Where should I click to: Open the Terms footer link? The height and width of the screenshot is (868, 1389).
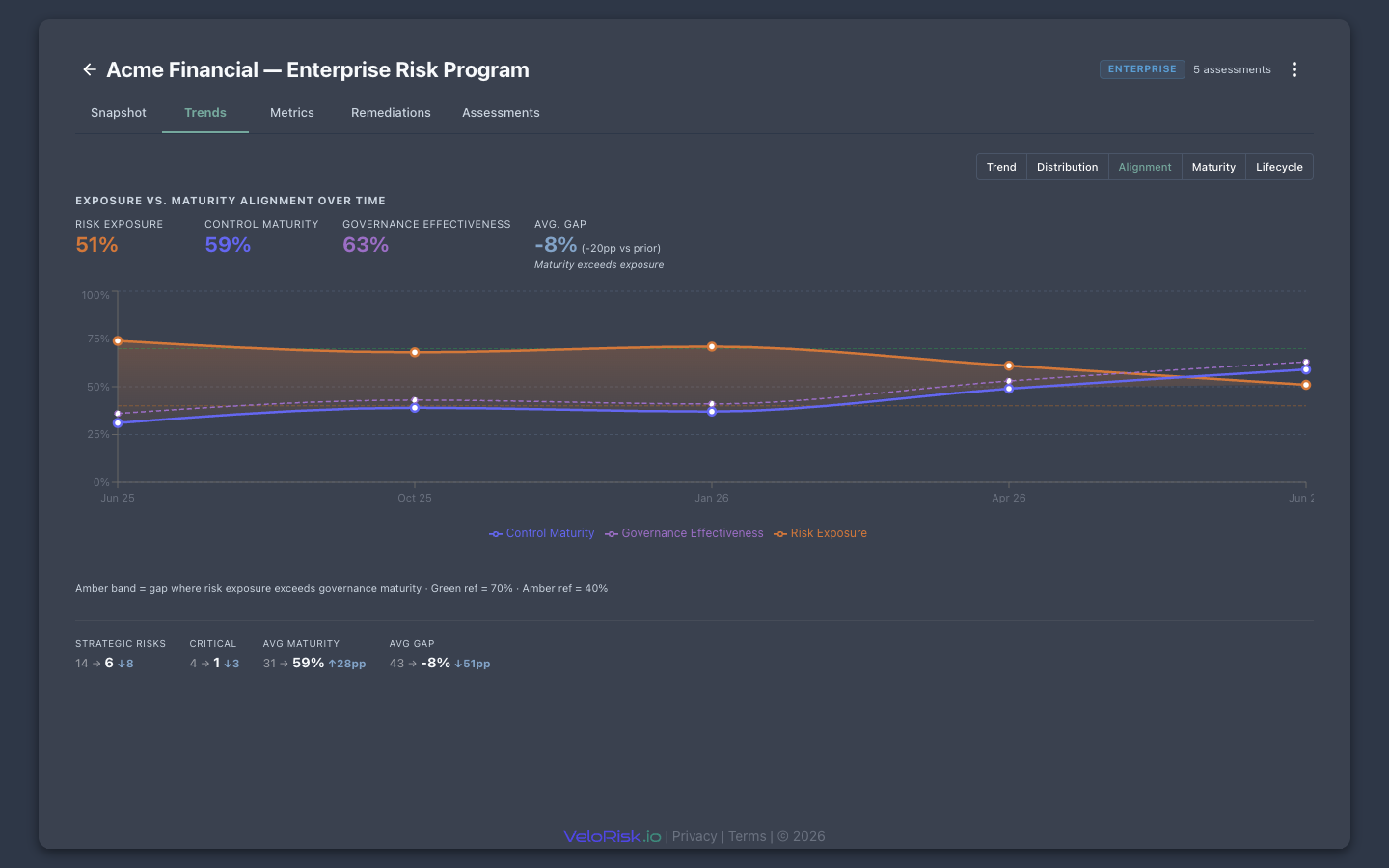click(x=748, y=836)
